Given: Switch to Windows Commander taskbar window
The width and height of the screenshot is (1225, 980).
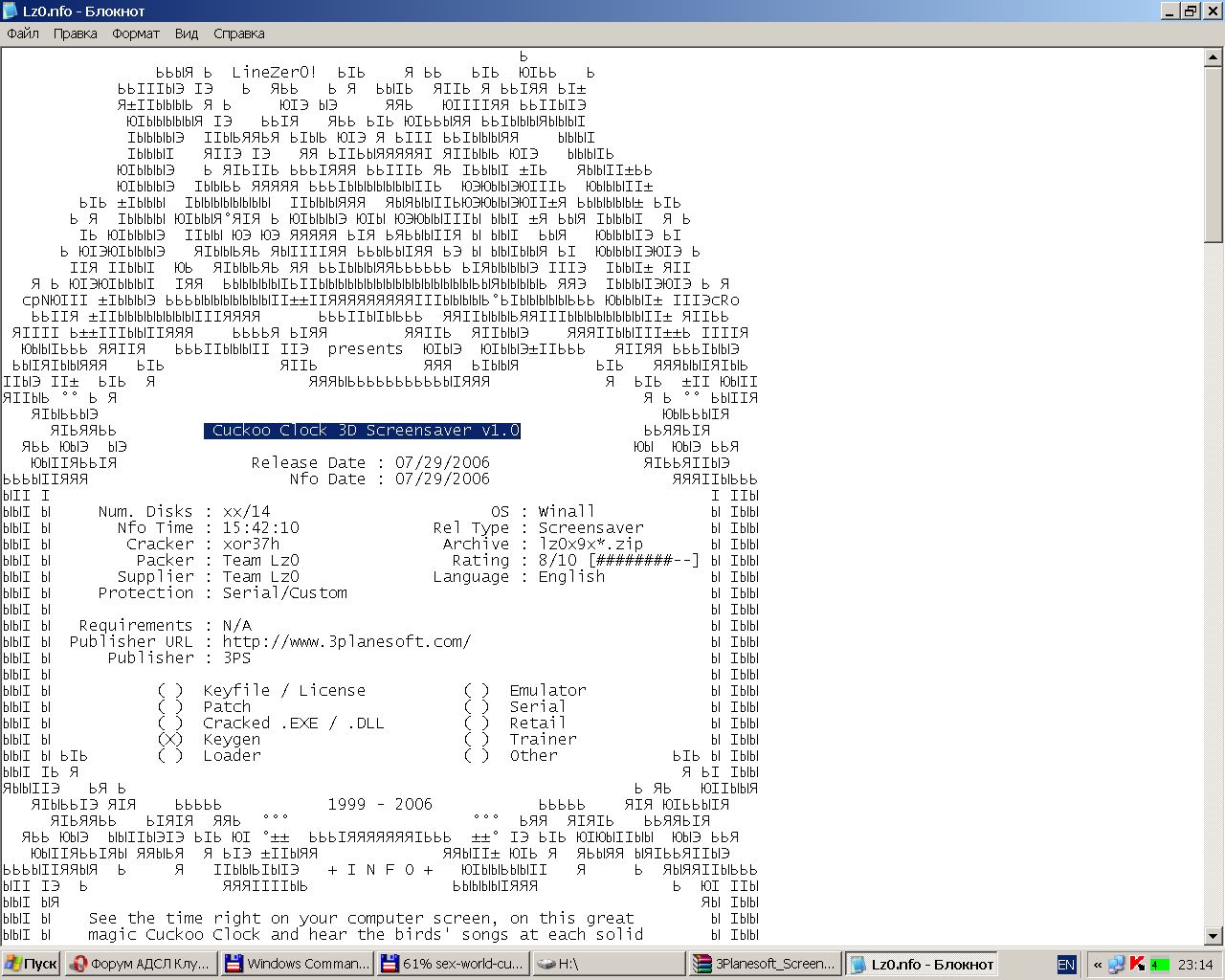Looking at the screenshot, I should pos(297,964).
